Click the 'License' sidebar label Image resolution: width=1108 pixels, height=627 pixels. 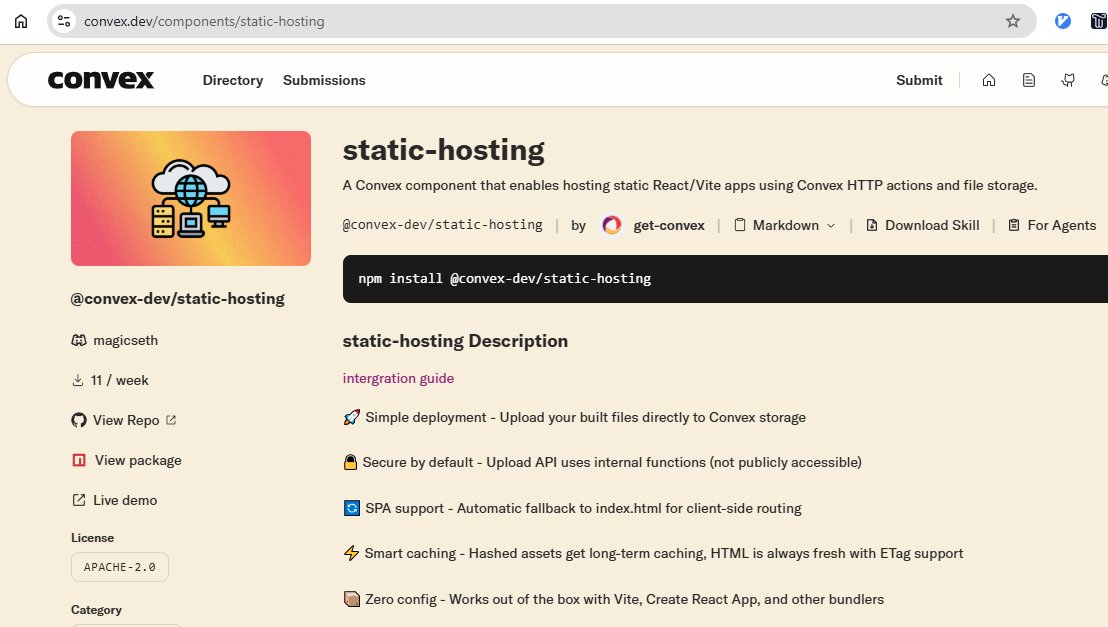[x=92, y=538]
